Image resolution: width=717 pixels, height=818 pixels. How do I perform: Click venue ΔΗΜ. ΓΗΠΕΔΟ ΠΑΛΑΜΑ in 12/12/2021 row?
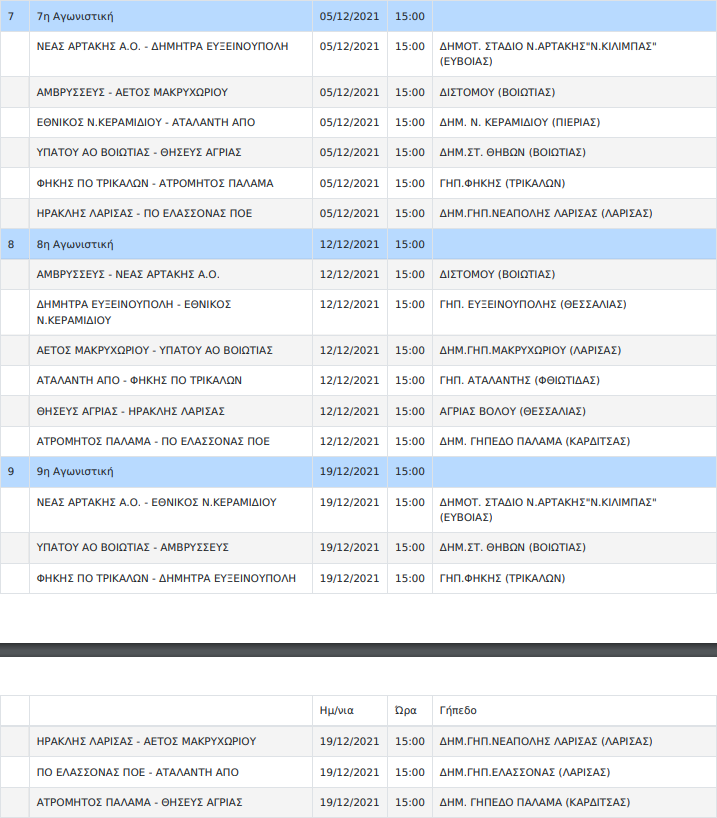point(534,441)
